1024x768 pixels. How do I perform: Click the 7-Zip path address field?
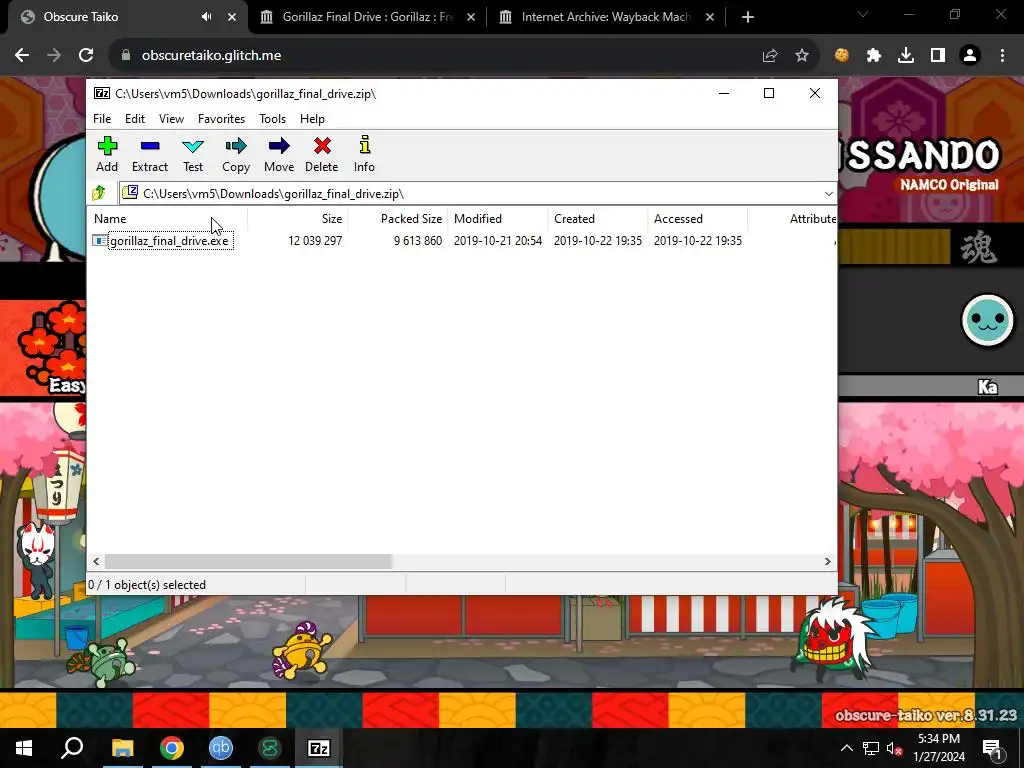coord(477,193)
